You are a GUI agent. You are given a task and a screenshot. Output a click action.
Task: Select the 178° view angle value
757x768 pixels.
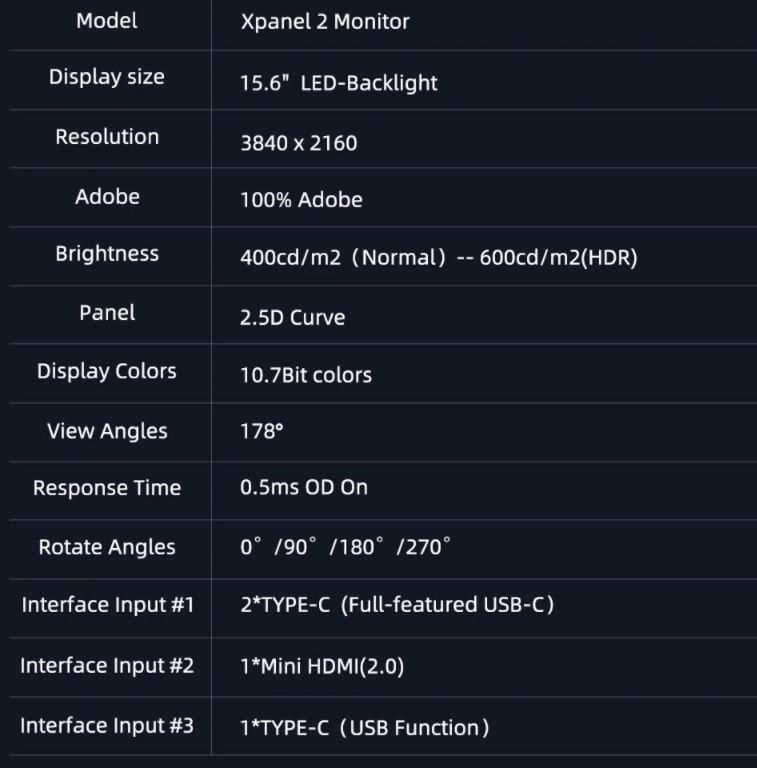(x=261, y=432)
